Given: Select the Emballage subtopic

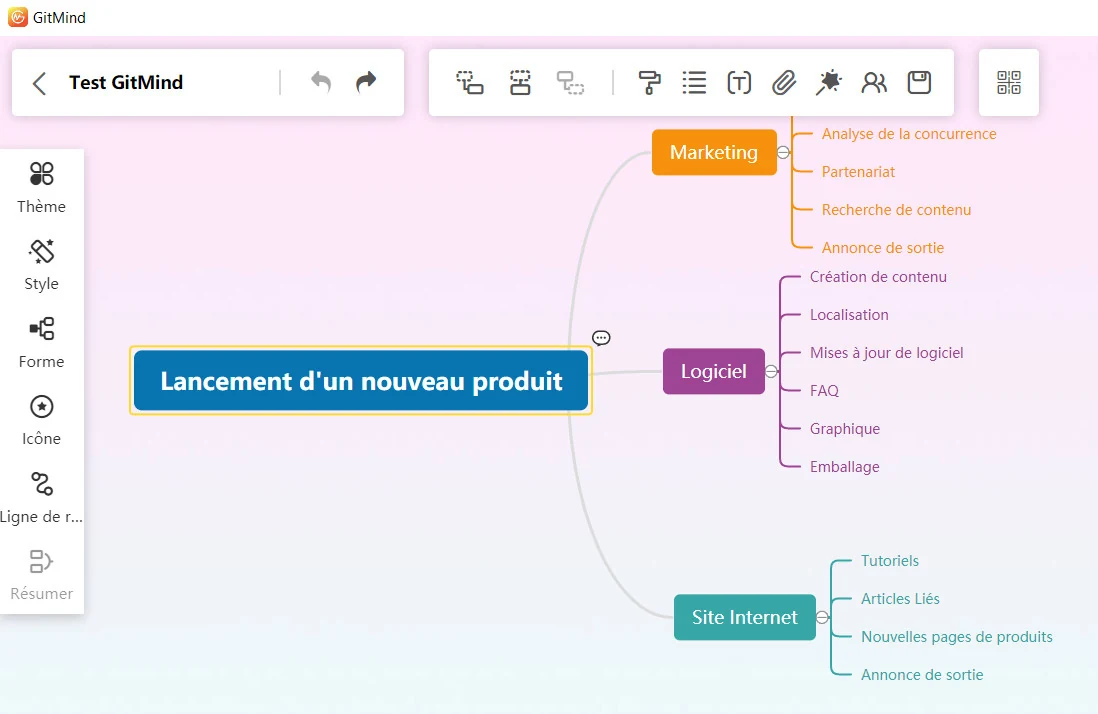Looking at the screenshot, I should point(845,466).
